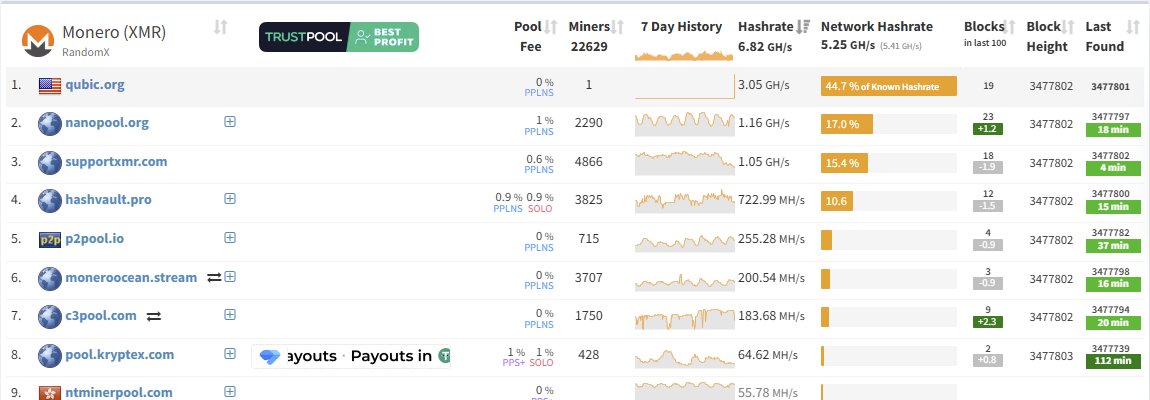Click block height 3477803 in kryptex row
This screenshot has height=400, width=1150.
[1050, 356]
